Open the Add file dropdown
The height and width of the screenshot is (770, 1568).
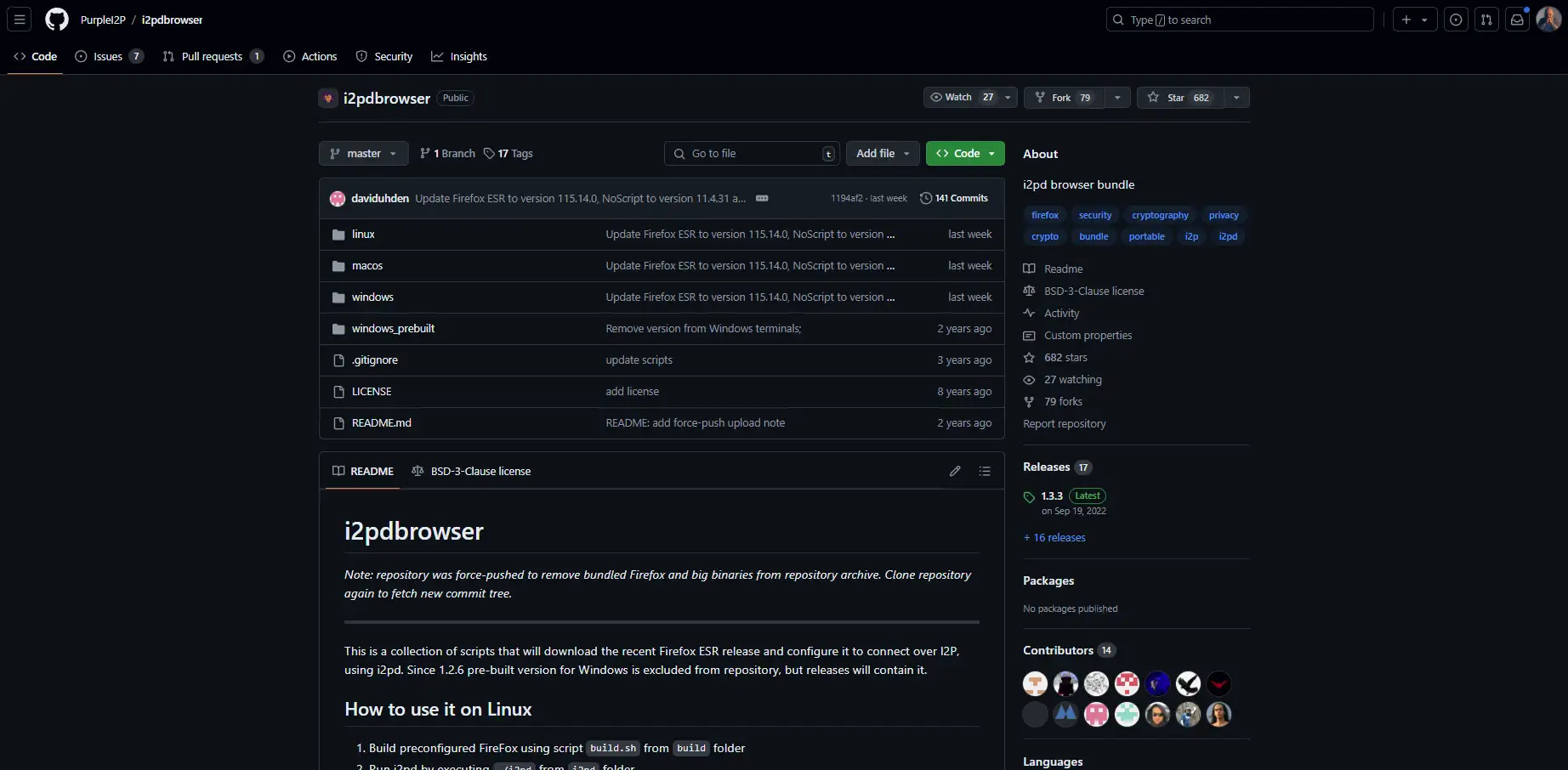[883, 153]
